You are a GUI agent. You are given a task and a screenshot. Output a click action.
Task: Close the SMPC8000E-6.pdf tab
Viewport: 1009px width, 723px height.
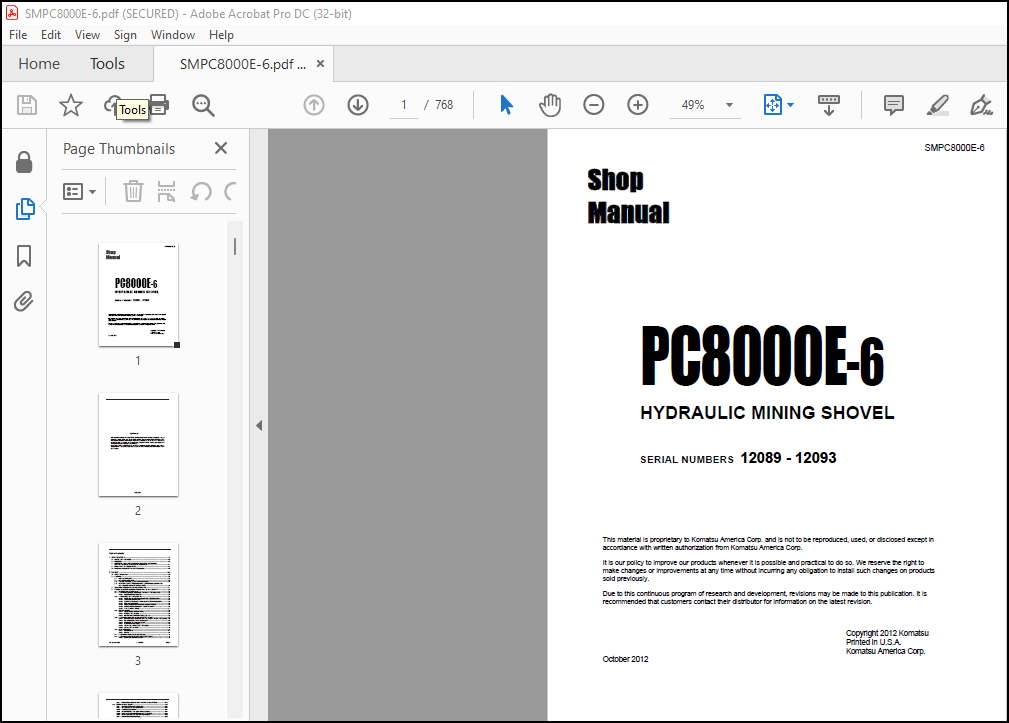click(x=320, y=64)
